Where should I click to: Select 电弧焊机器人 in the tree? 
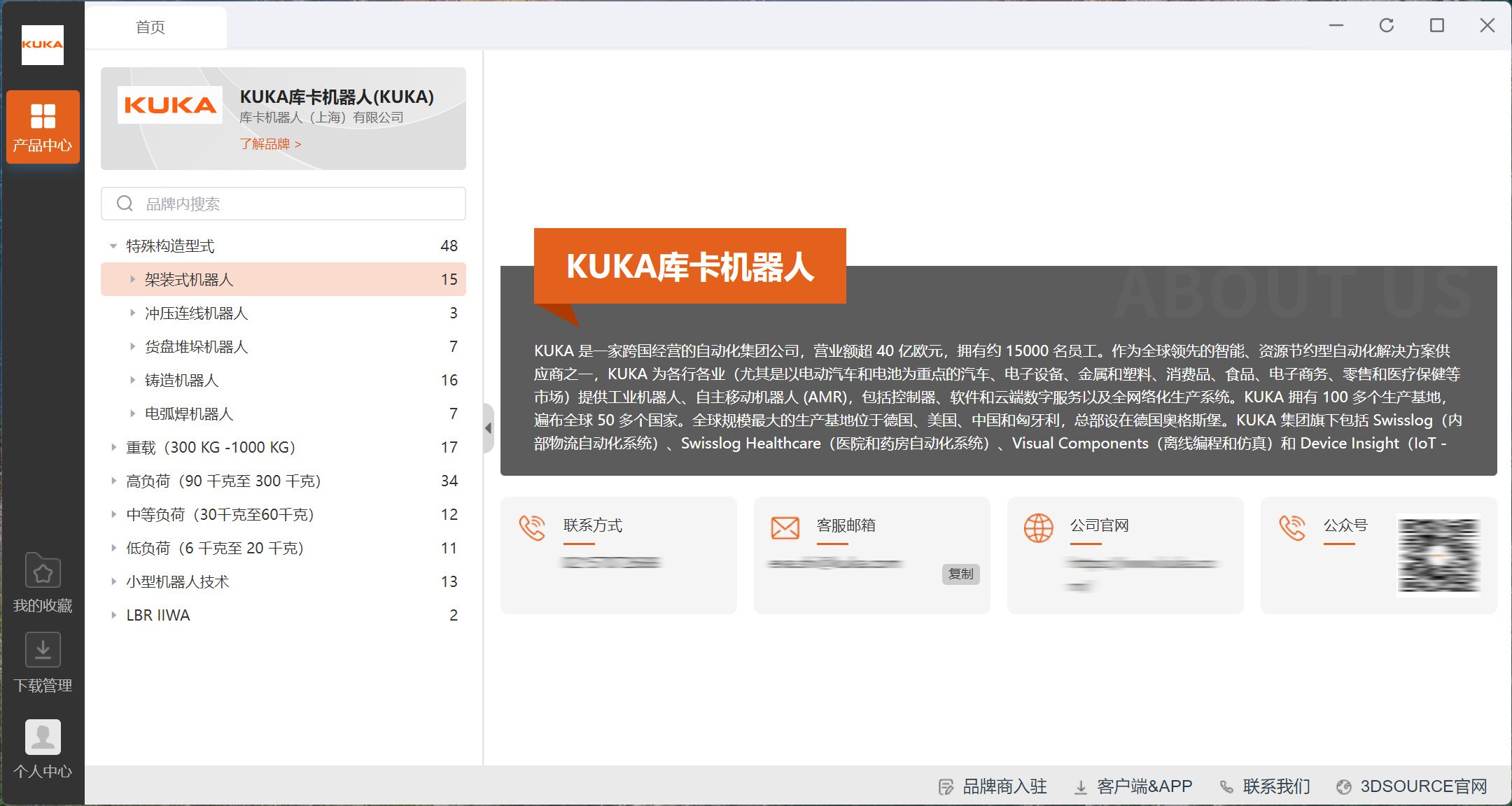(283, 413)
